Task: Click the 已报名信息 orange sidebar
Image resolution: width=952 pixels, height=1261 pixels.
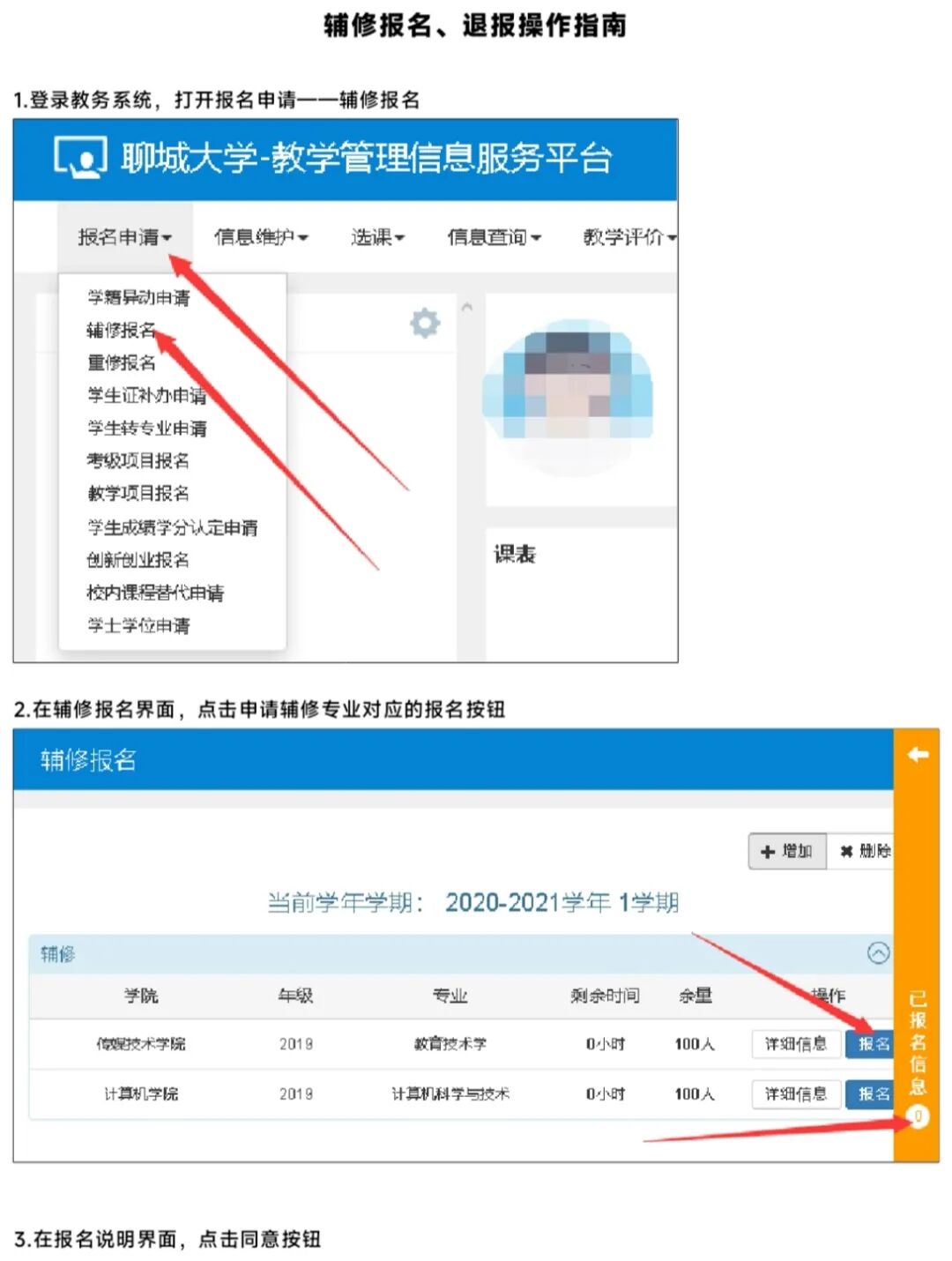Action: click(x=918, y=1041)
